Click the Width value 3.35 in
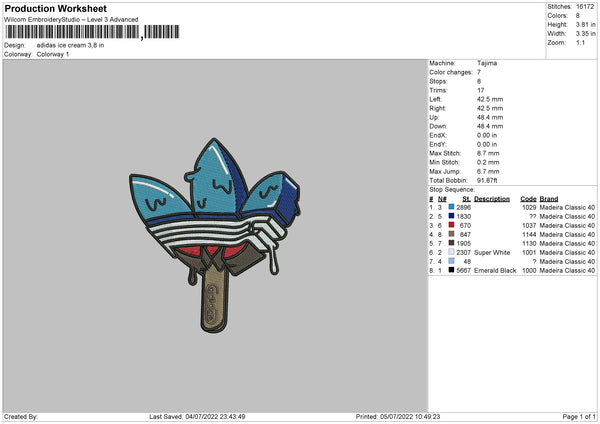This screenshot has width=600, height=424. coord(585,34)
